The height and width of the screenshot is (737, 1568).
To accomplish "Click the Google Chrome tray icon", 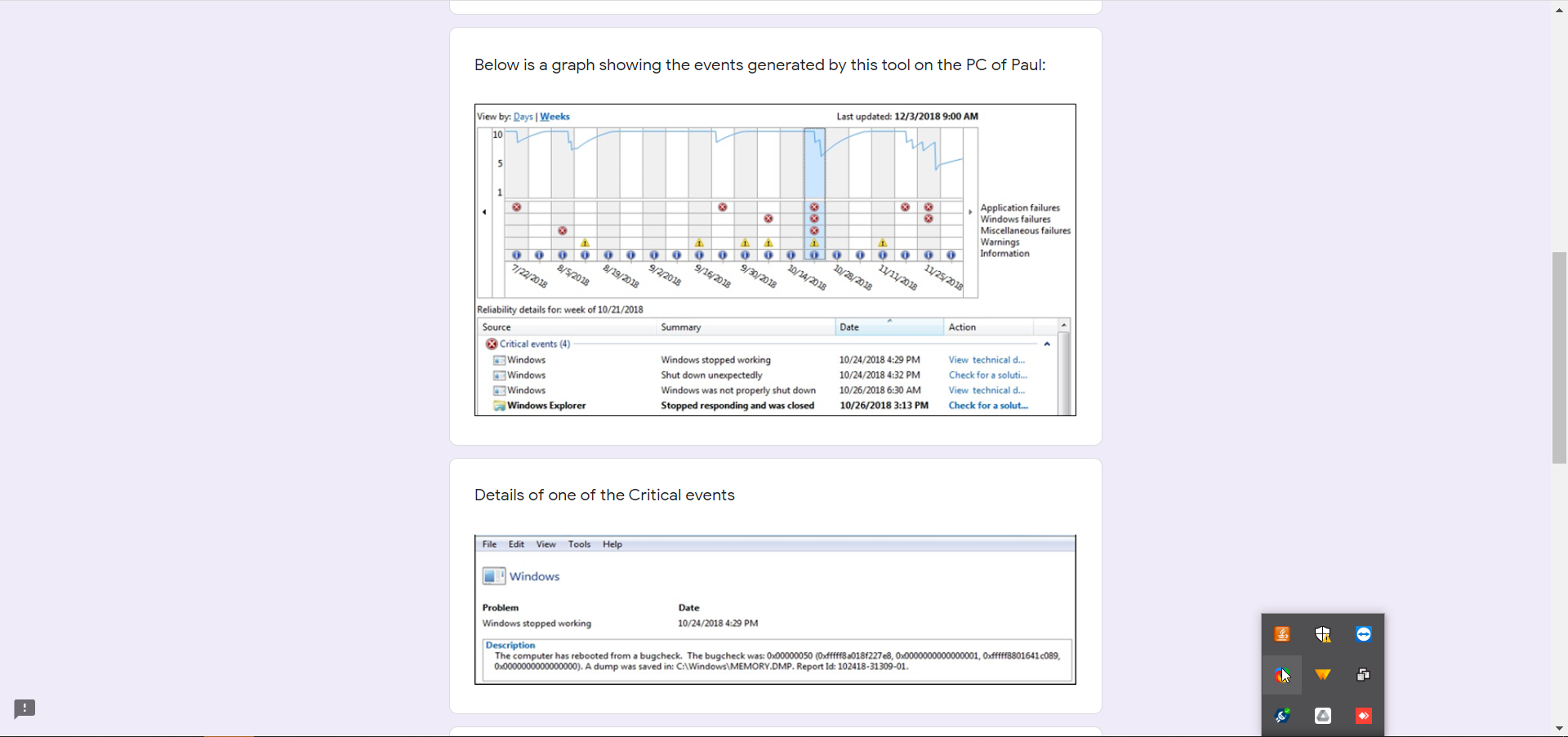I will click(1282, 675).
